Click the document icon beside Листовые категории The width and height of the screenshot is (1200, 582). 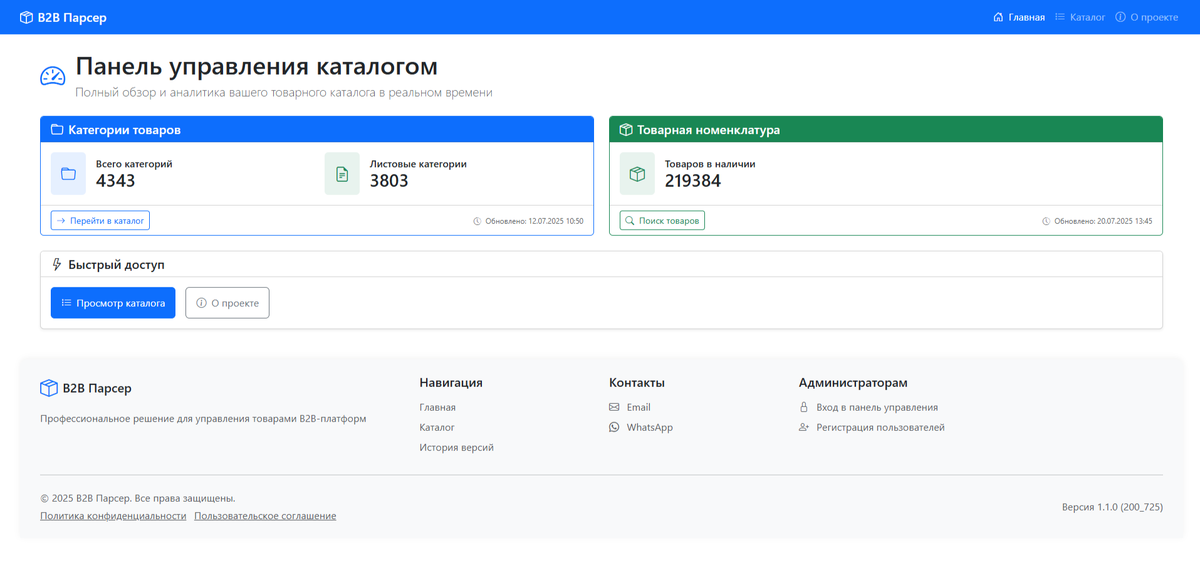pos(341,173)
